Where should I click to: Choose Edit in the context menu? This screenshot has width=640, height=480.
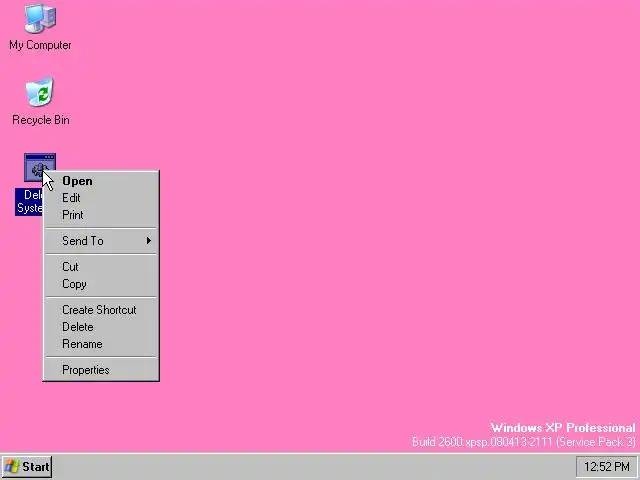101,198
